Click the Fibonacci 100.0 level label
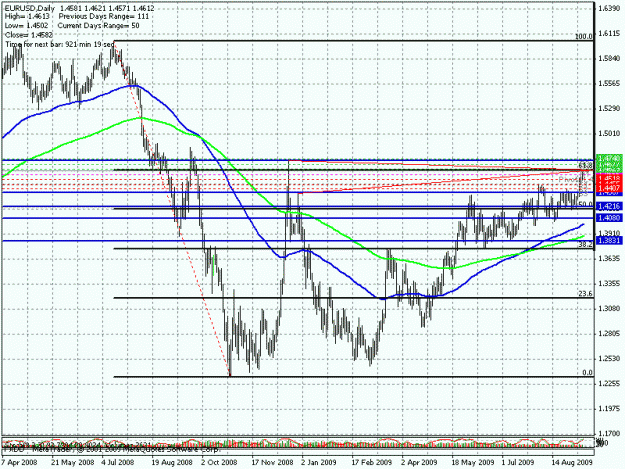 pyautogui.click(x=584, y=37)
